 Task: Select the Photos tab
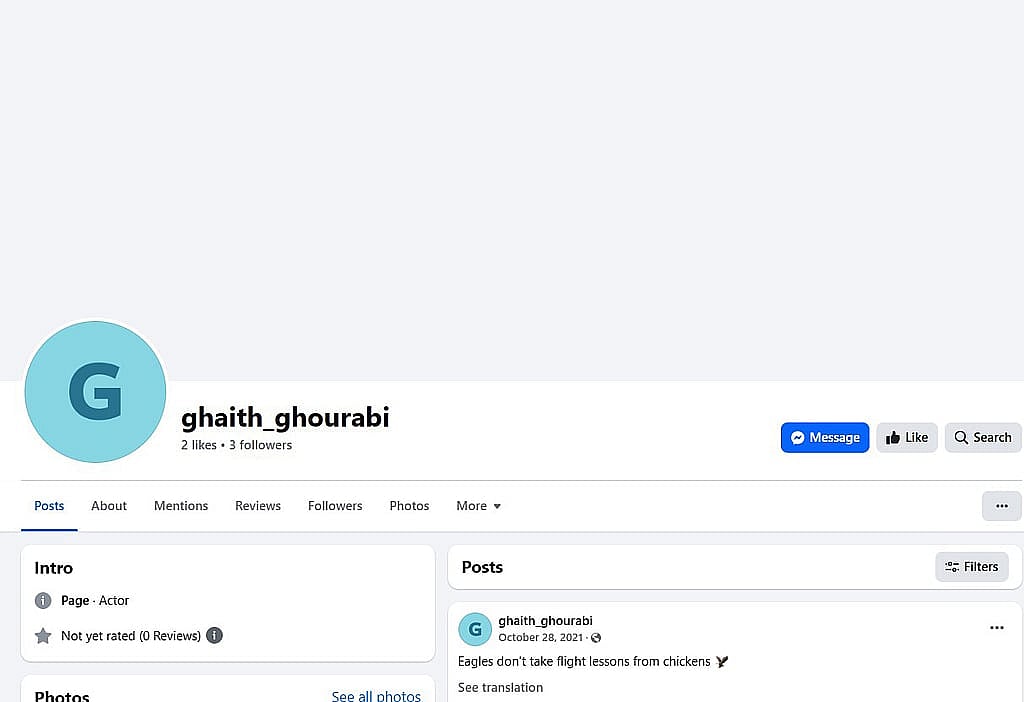409,506
